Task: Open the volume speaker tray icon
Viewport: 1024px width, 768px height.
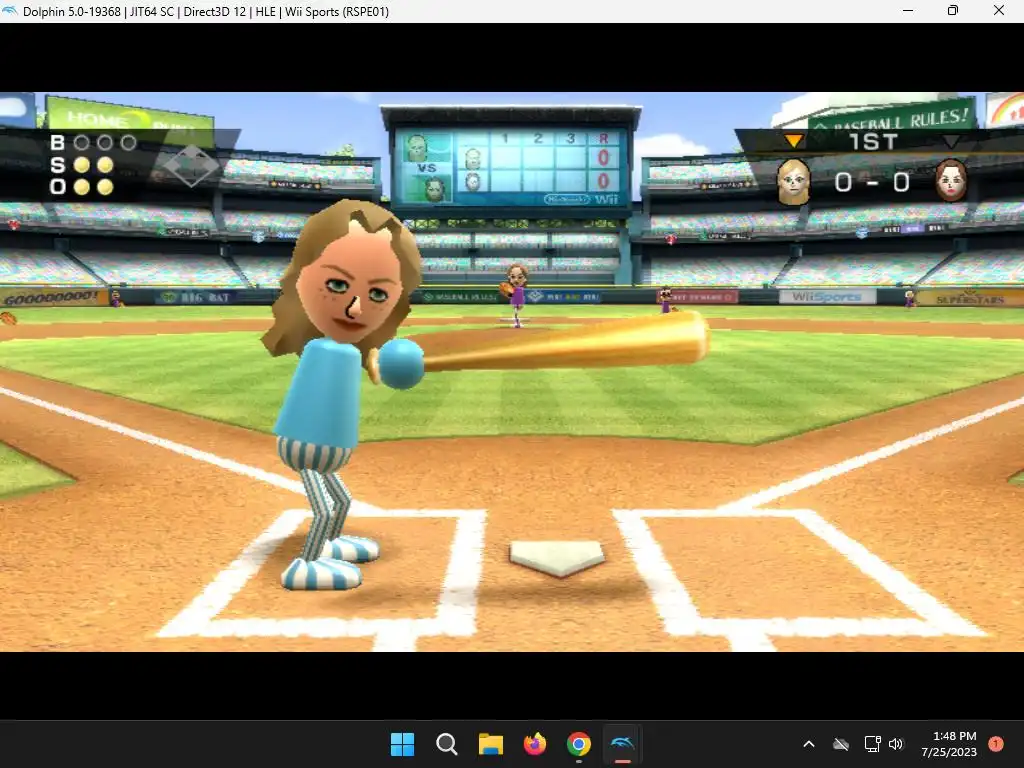Action: coord(896,744)
